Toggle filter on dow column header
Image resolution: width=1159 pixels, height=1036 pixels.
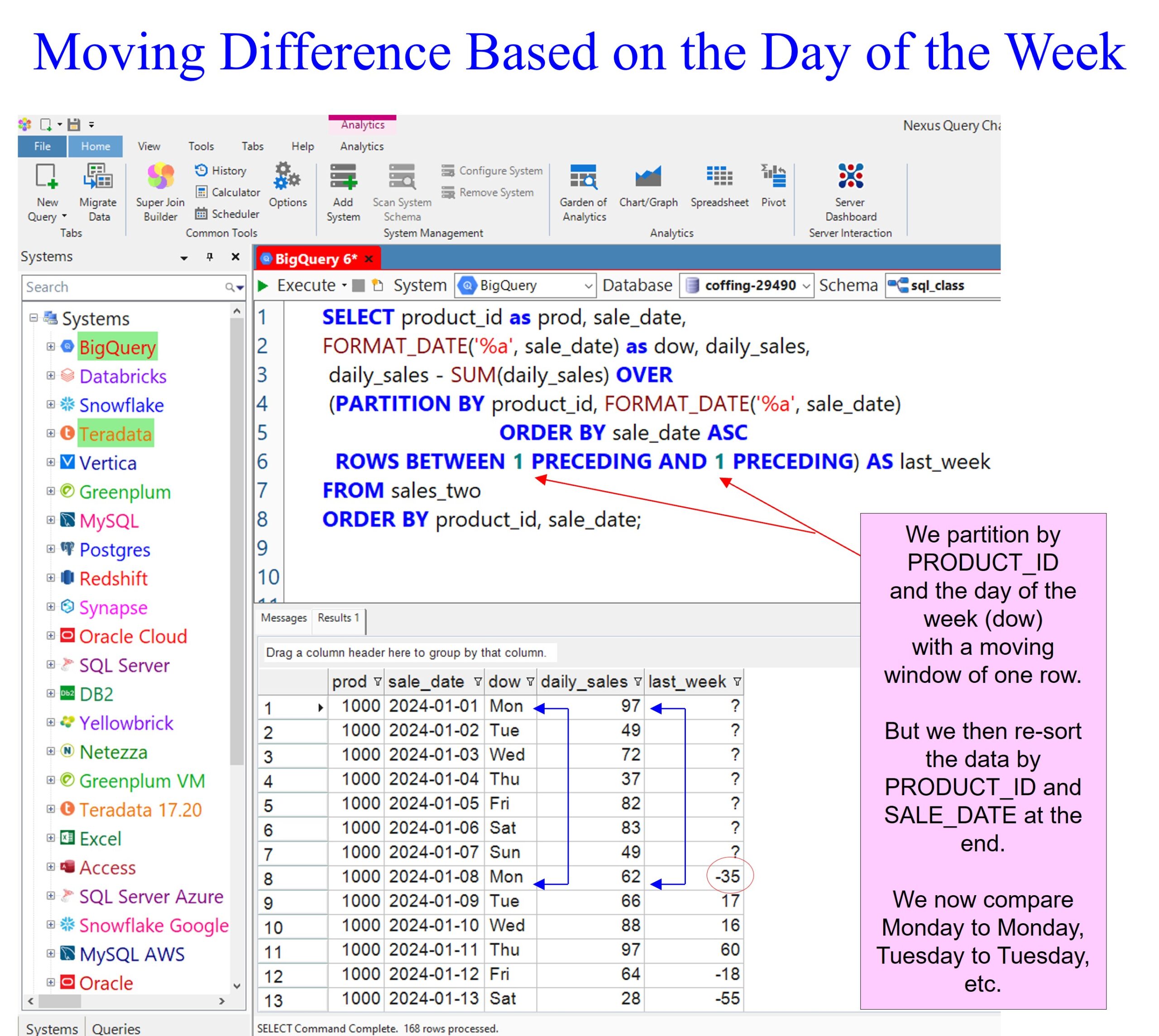point(530,682)
